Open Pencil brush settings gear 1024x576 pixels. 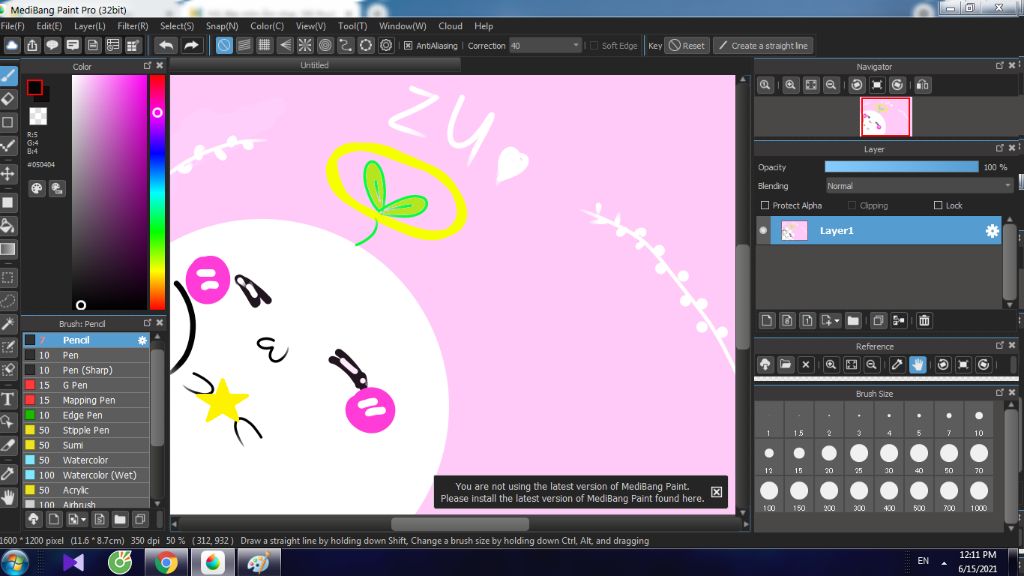click(x=142, y=340)
